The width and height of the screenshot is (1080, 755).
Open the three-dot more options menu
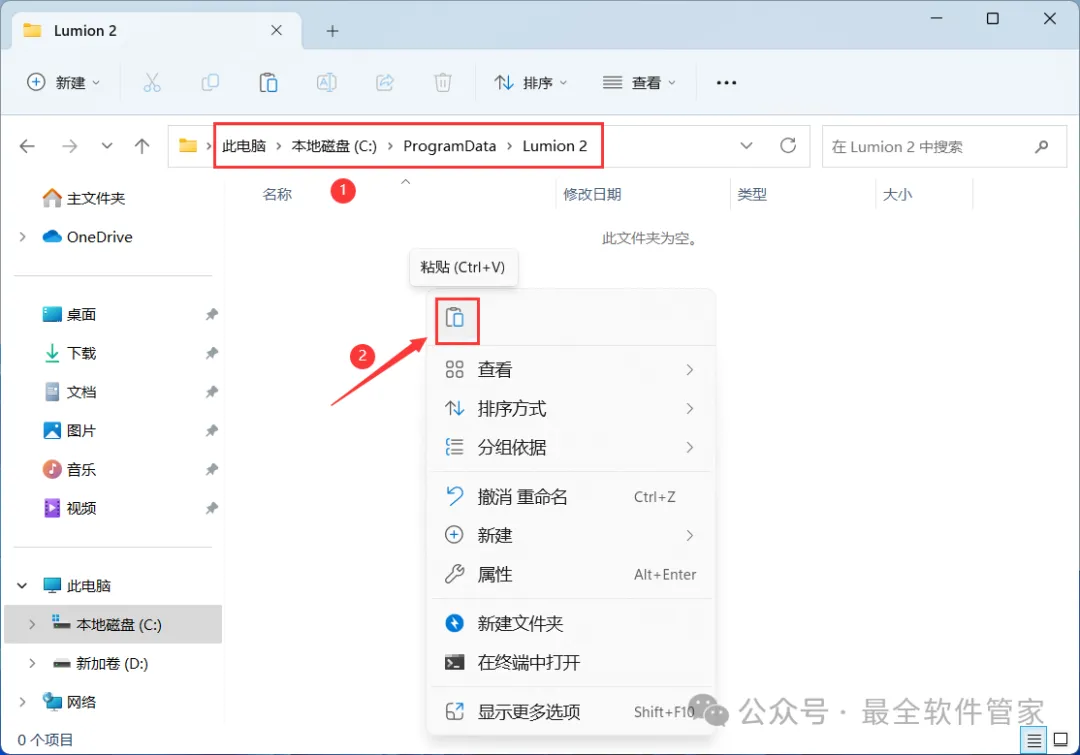(726, 83)
